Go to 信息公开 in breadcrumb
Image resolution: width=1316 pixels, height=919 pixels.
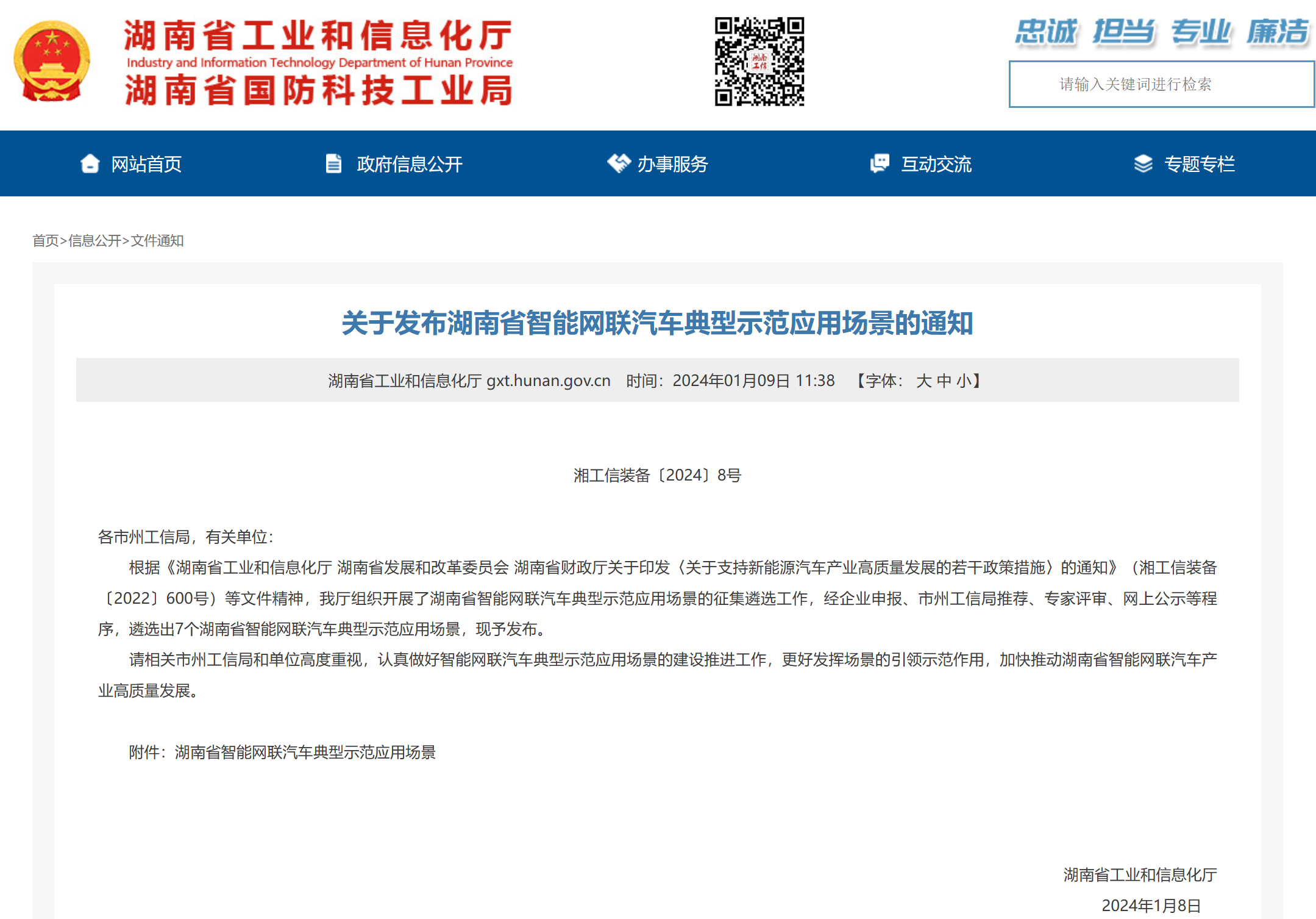[94, 241]
